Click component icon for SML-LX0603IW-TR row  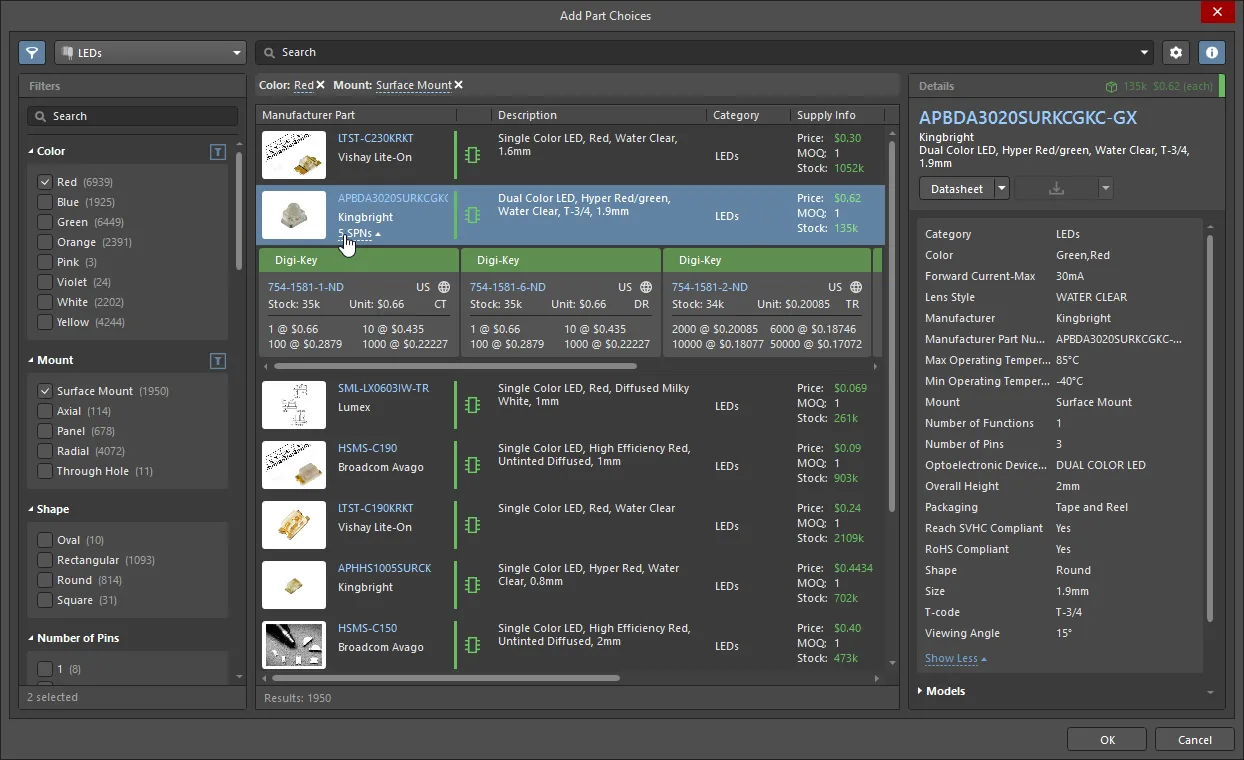[x=473, y=406]
